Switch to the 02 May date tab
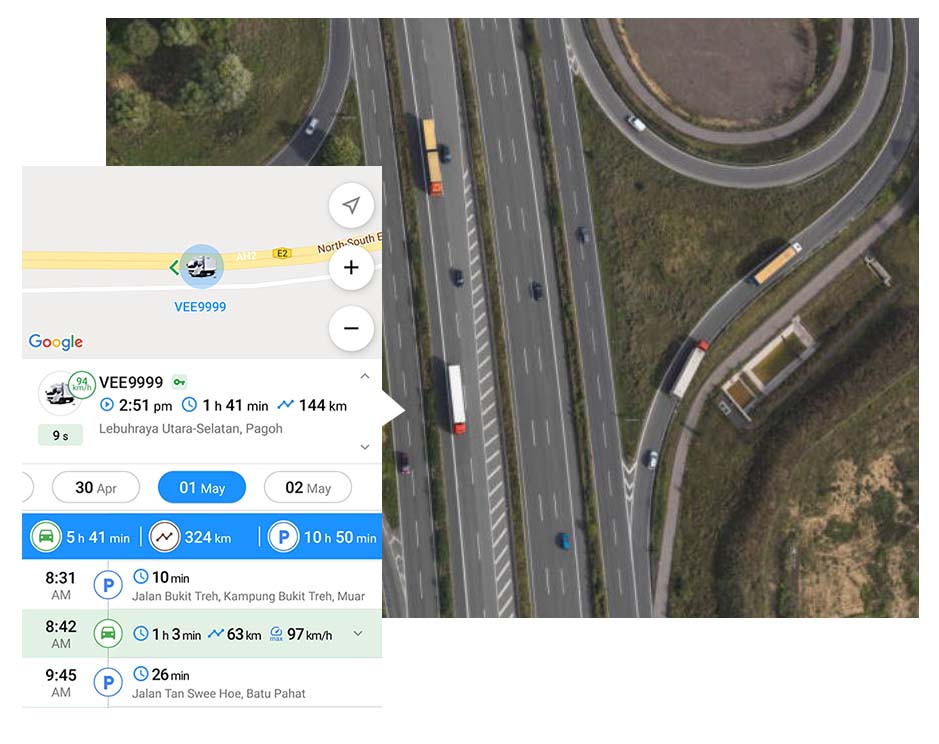 tap(308, 488)
